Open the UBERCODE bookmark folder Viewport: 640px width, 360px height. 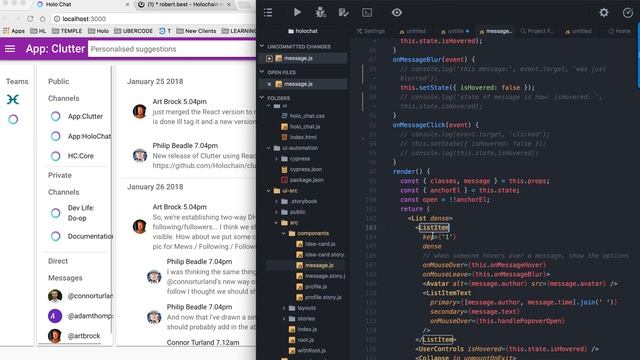[133, 31]
